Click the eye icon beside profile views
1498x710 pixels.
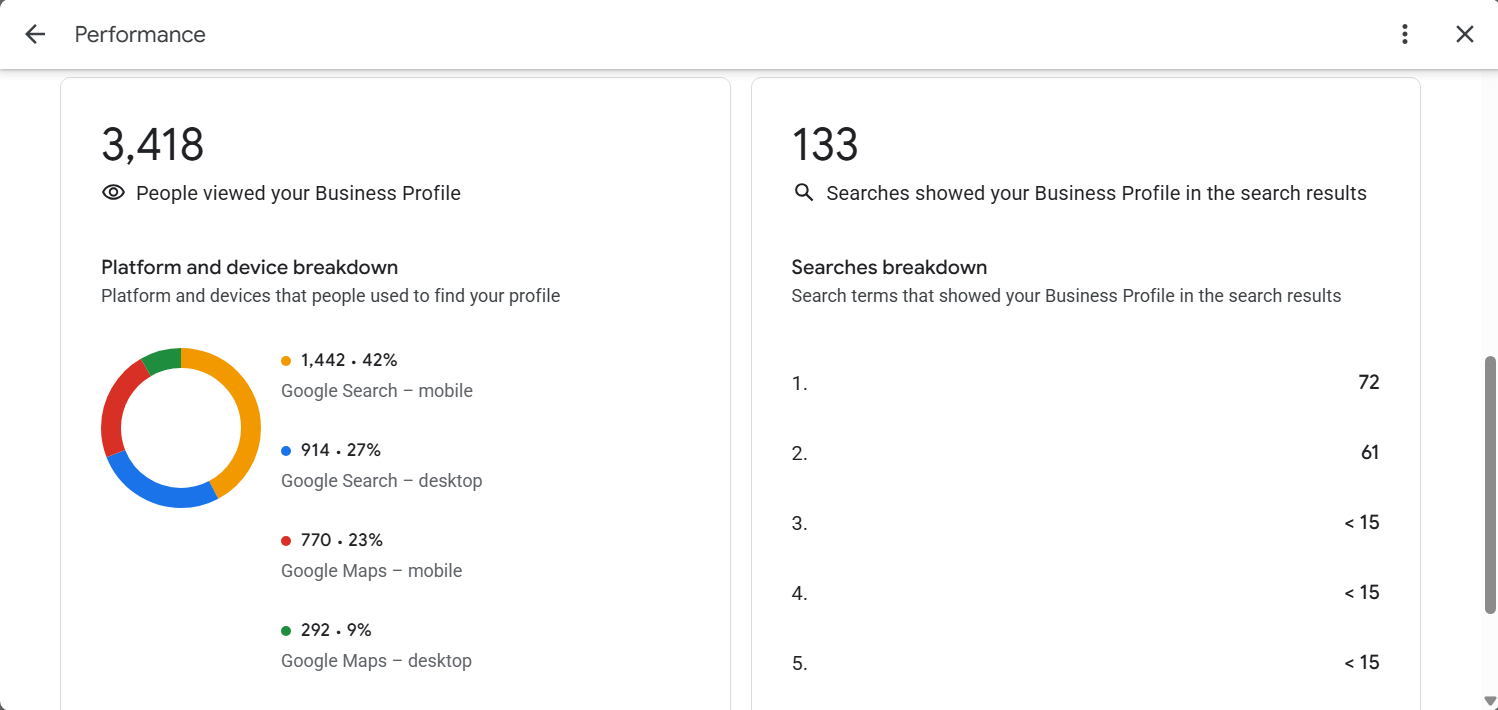pyautogui.click(x=113, y=193)
